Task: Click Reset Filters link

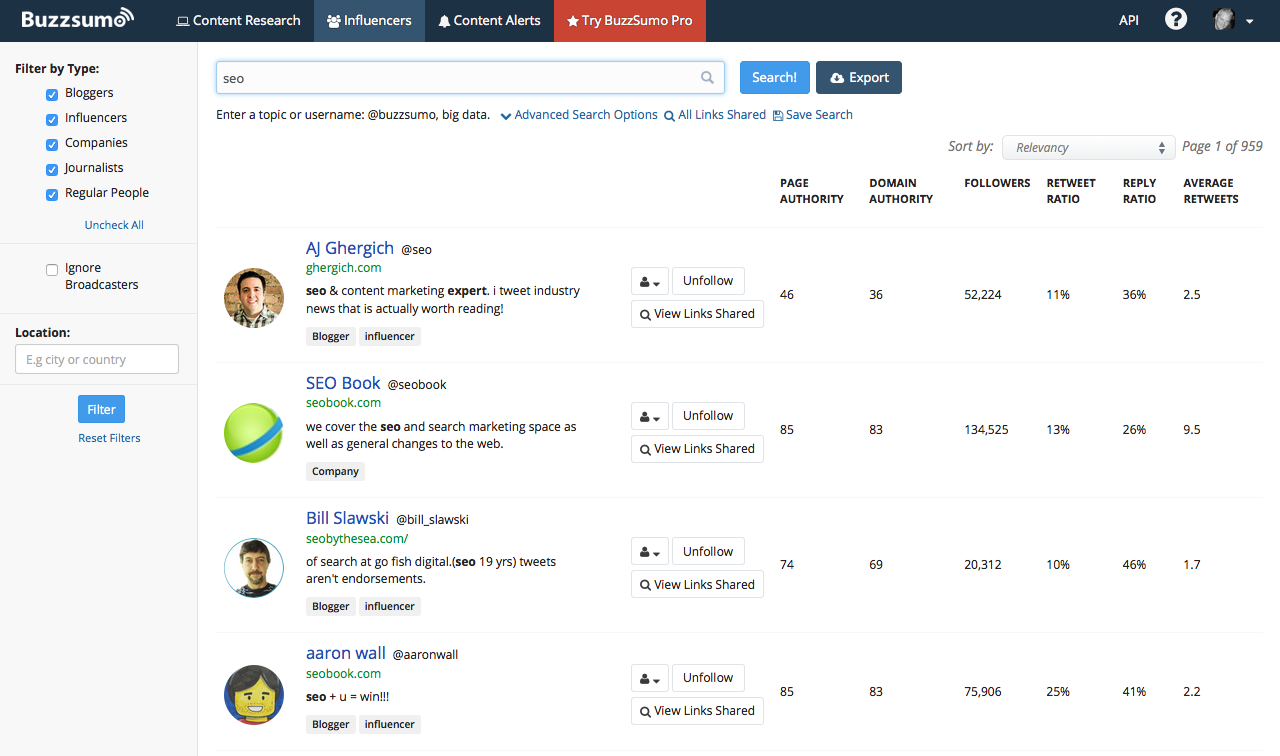Action: click(109, 438)
